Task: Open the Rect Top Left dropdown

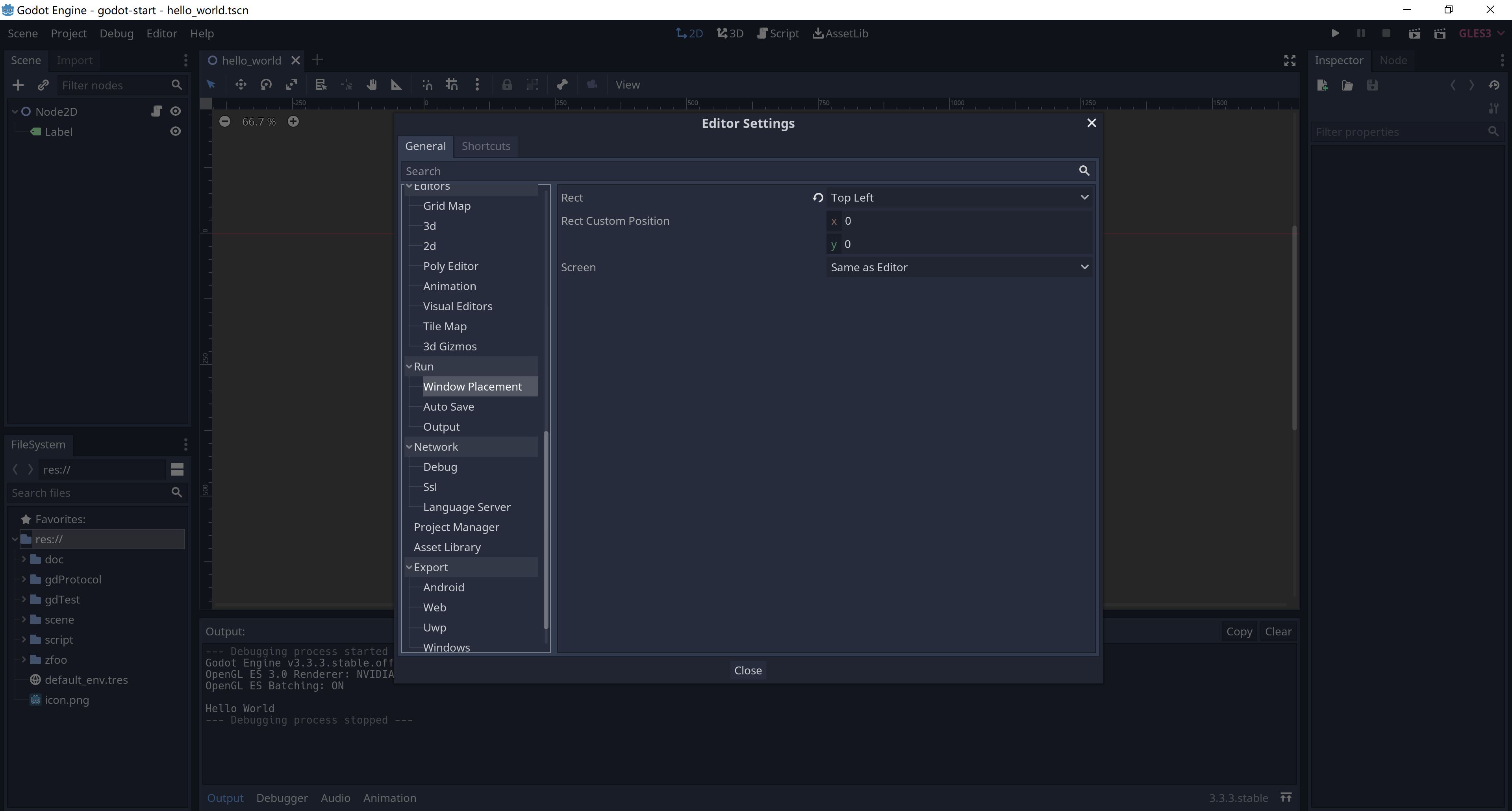Action: pos(960,198)
